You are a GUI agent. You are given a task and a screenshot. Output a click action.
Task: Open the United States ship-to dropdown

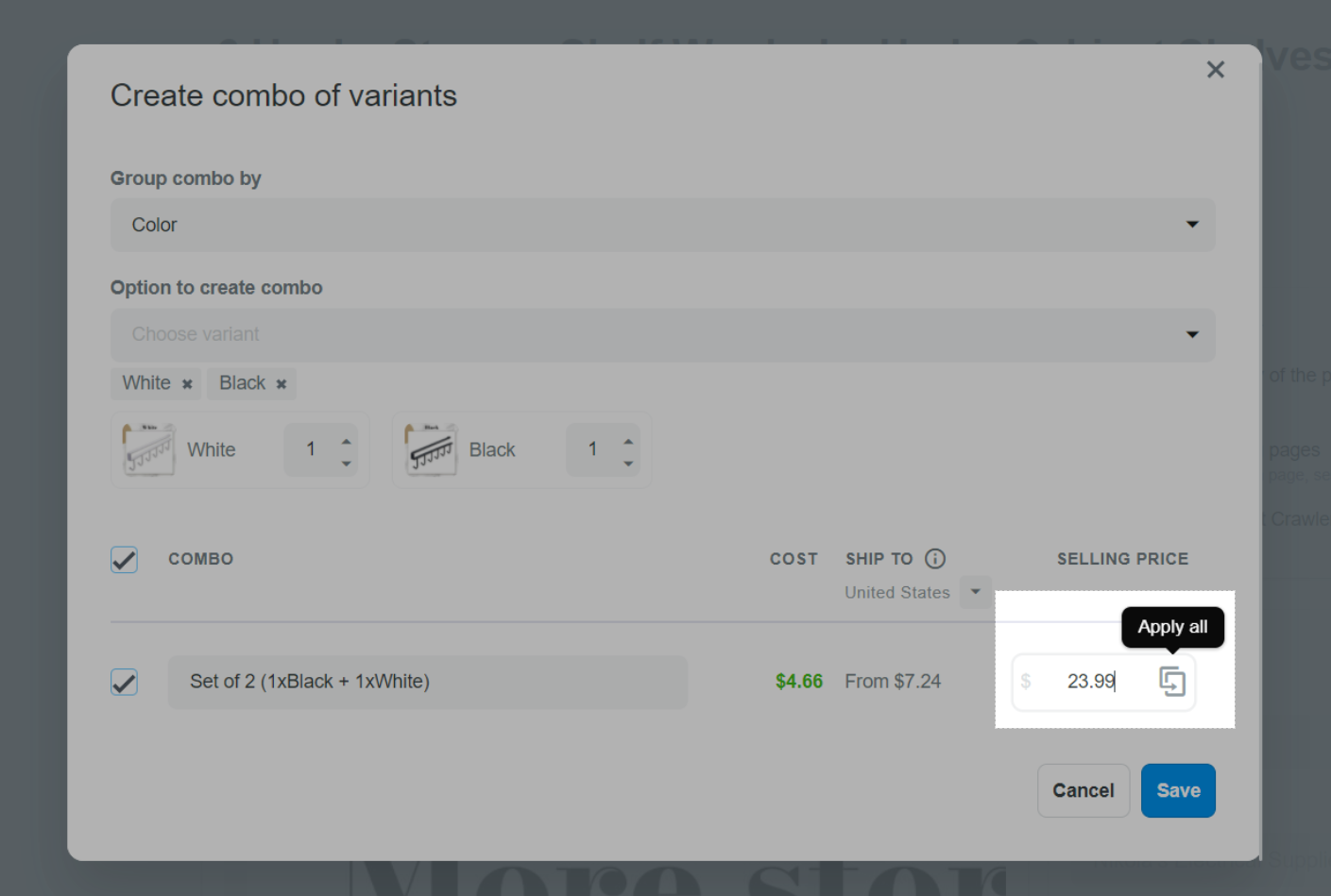coord(976,592)
